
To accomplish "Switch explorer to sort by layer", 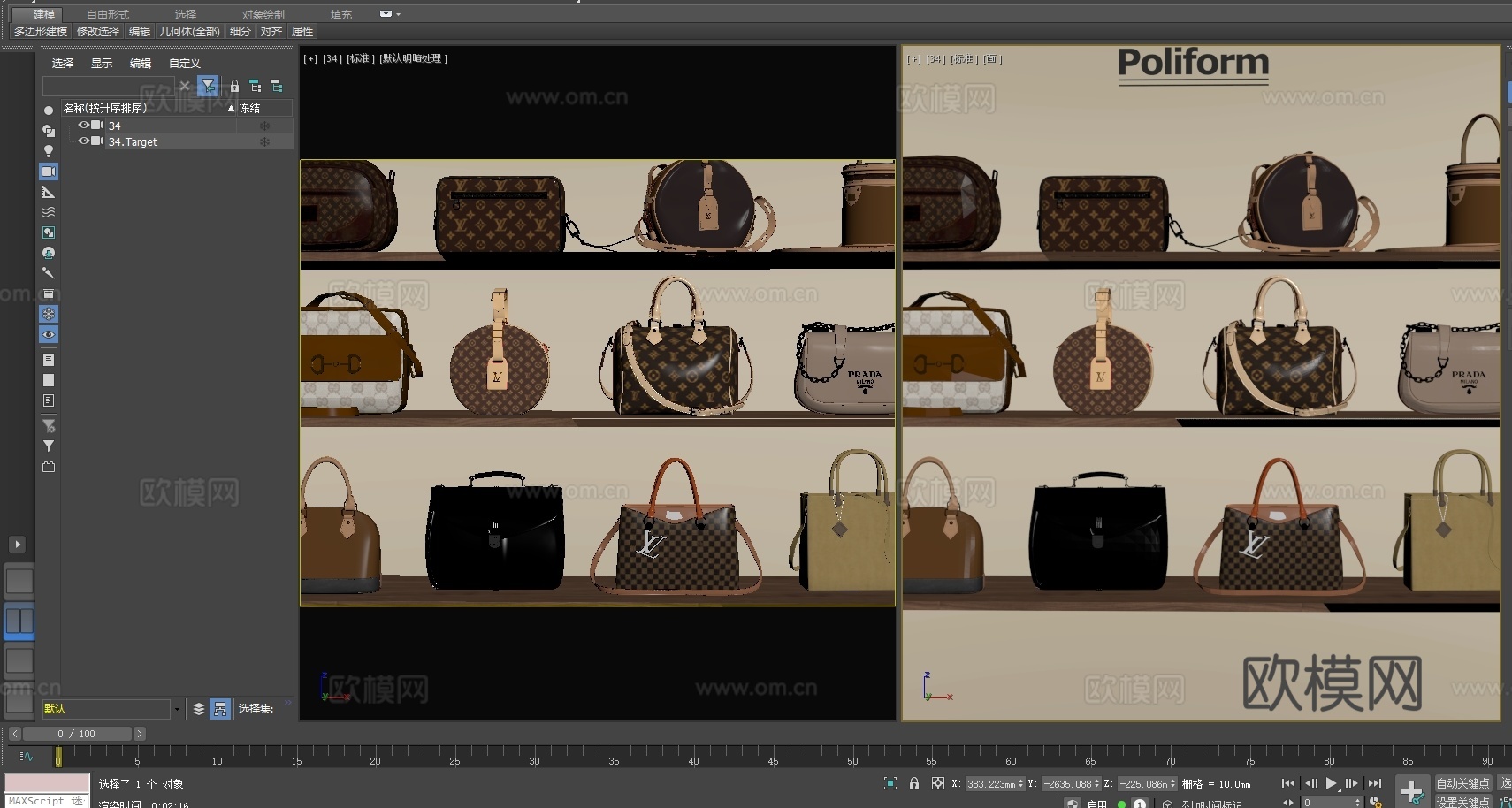I will 199,709.
